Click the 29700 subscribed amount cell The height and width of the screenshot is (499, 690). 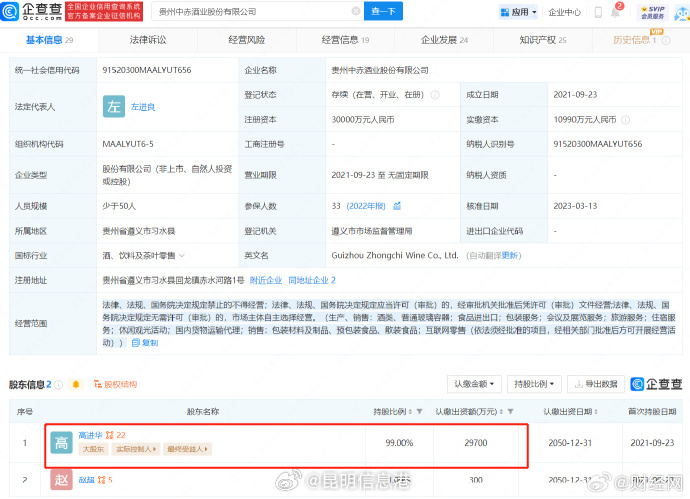[x=476, y=443]
